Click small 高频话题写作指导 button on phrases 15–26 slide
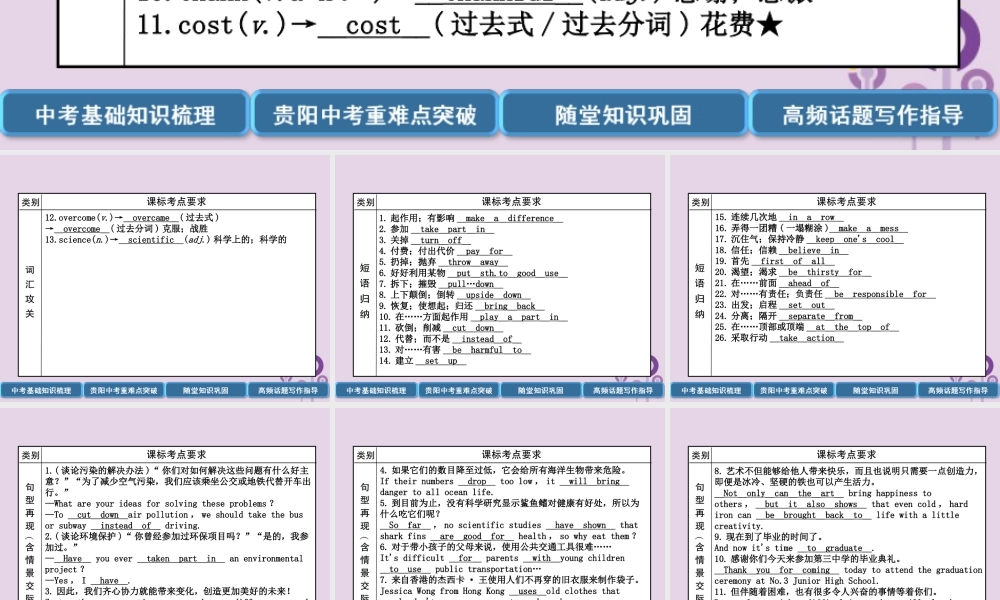1000x600 pixels. click(958, 390)
